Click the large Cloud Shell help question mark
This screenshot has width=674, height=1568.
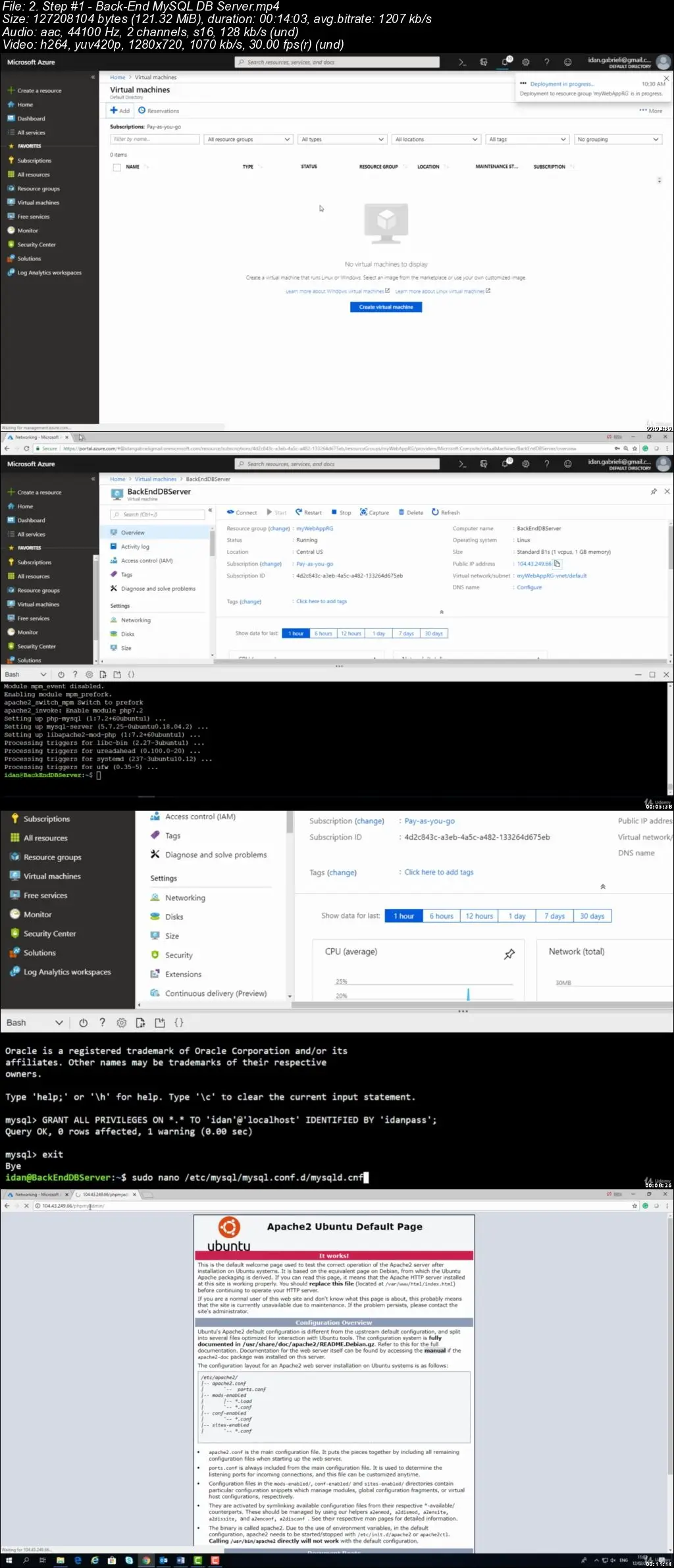pyautogui.click(x=102, y=1023)
